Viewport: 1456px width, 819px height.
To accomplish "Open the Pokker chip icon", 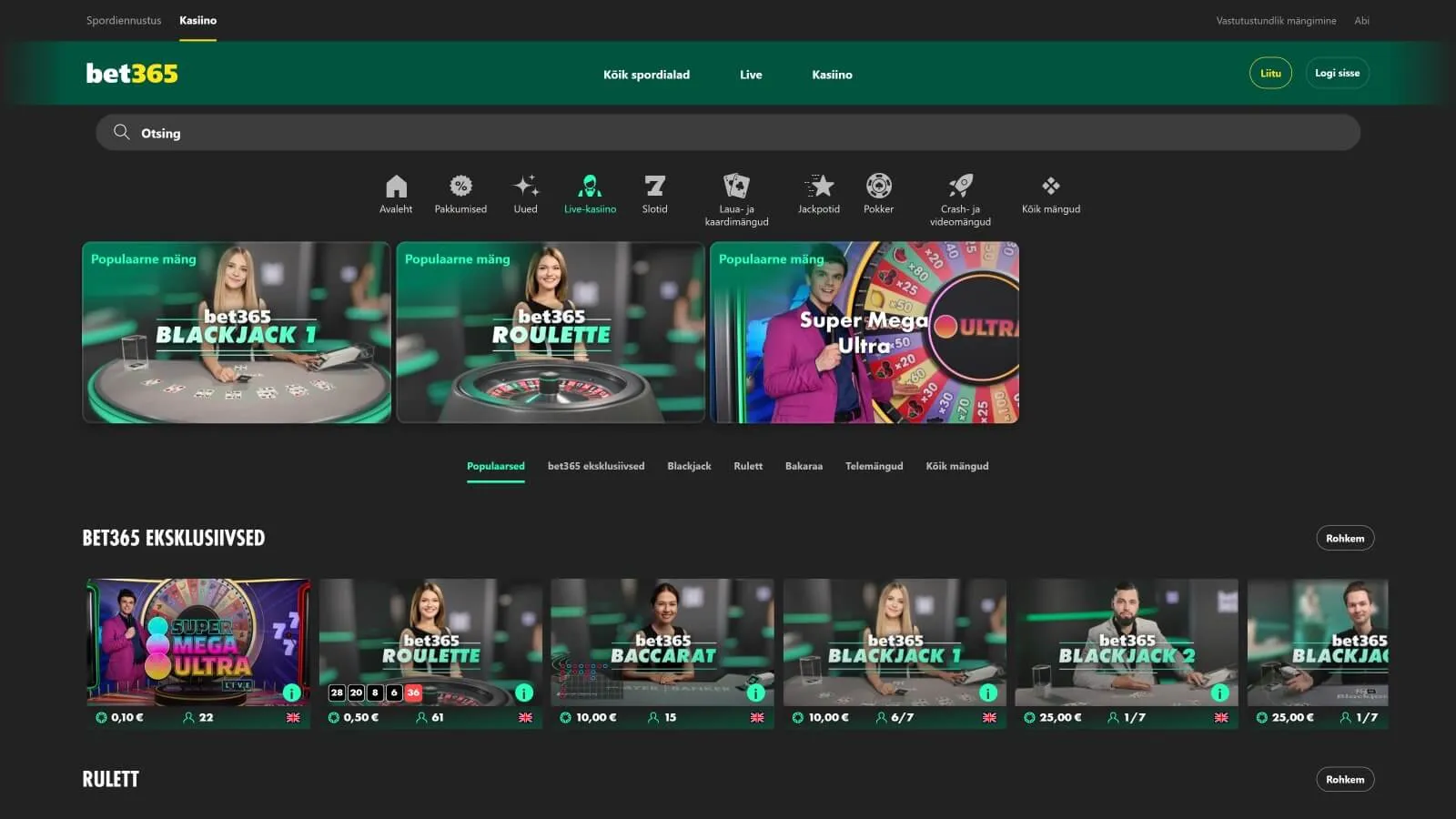I will click(878, 186).
